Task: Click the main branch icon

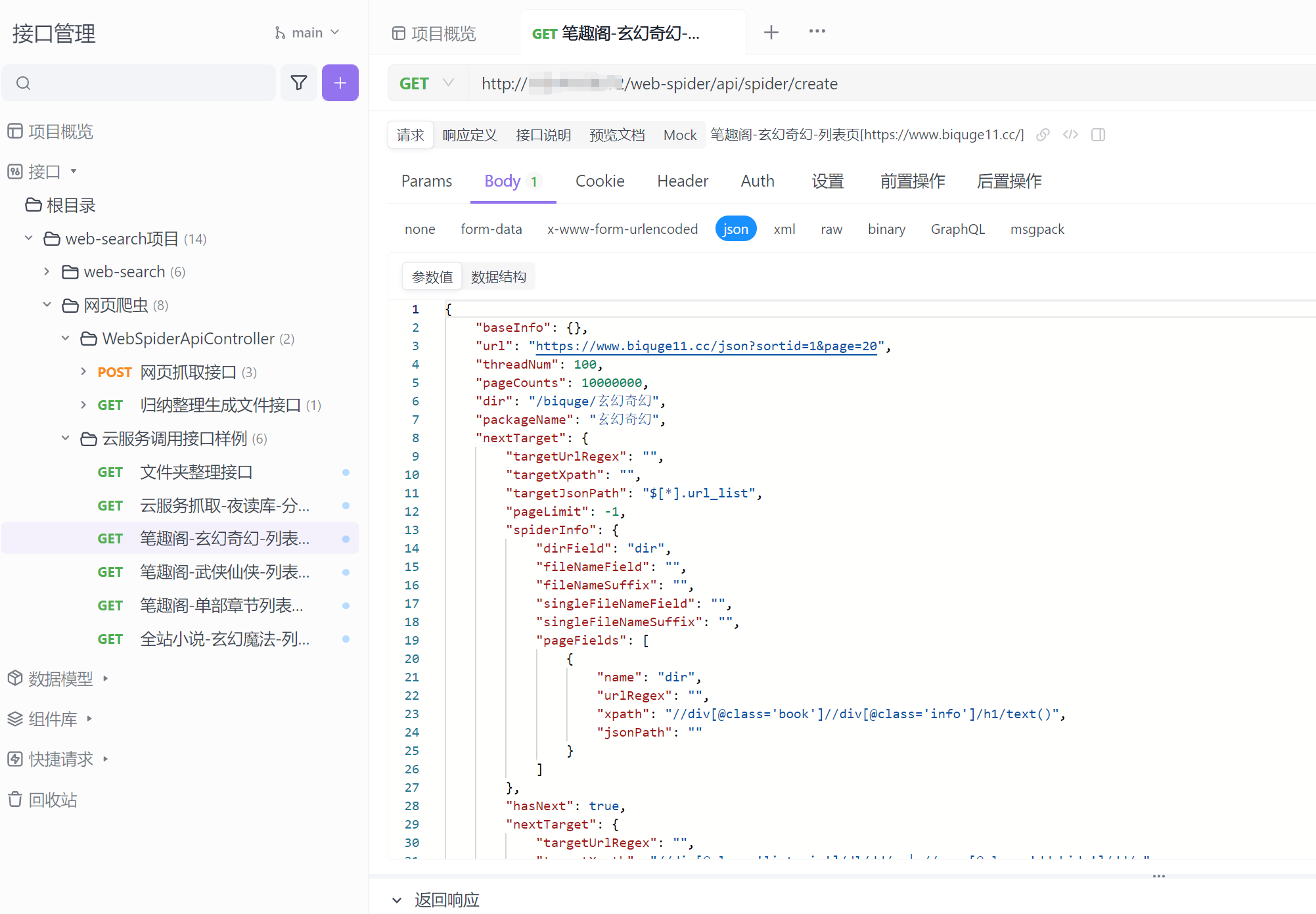Action: point(281,33)
